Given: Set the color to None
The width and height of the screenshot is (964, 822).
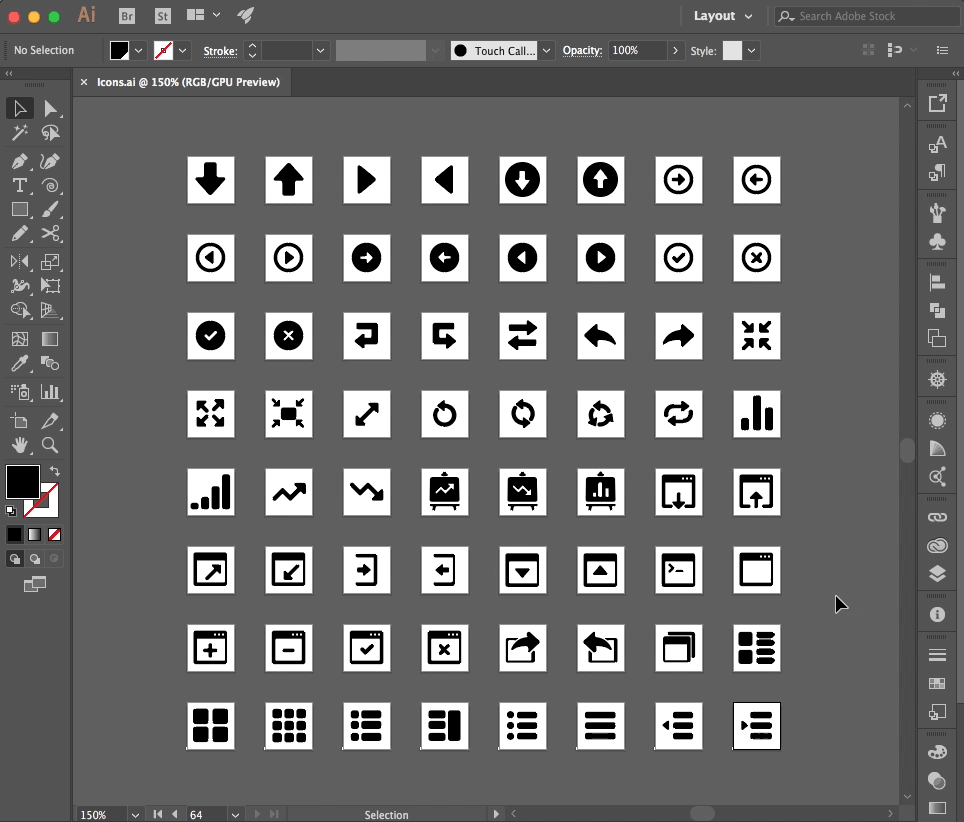Looking at the screenshot, I should click(x=55, y=535).
